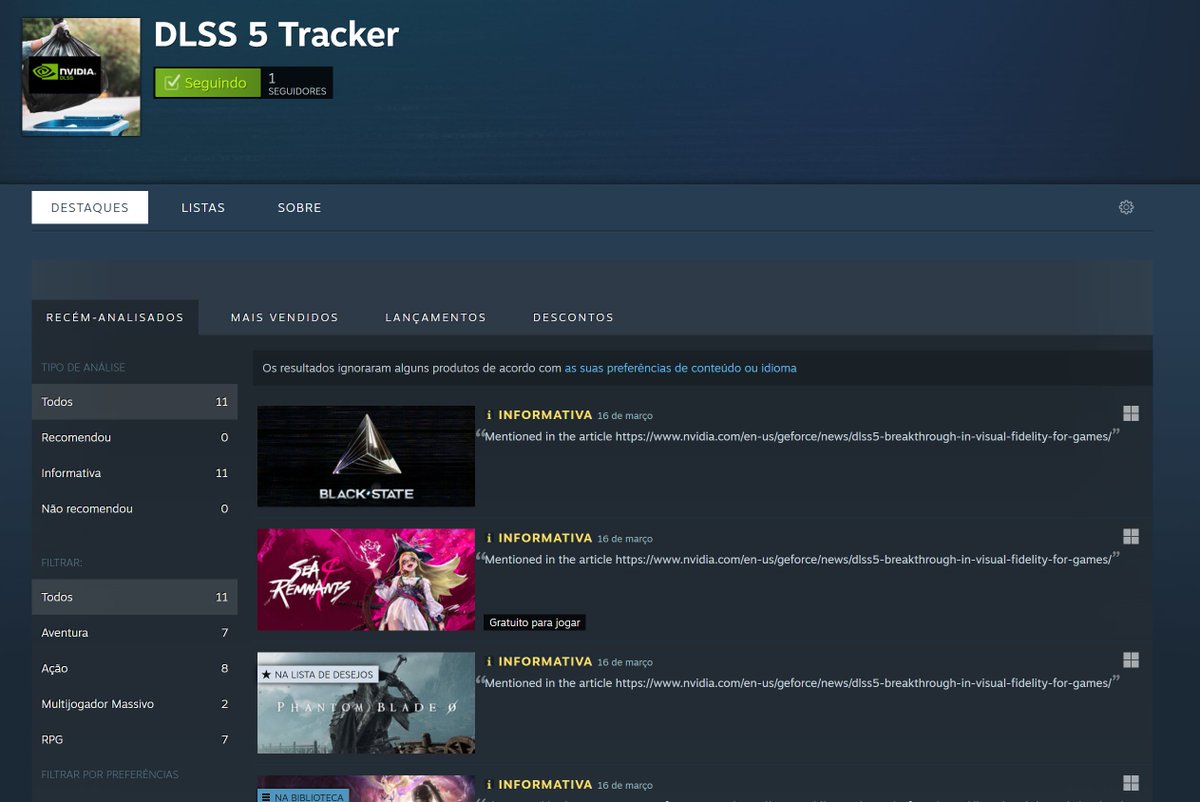Screen dimensions: 1200x802
Task: Select the Lançamentos tab
Action: [x=436, y=317]
